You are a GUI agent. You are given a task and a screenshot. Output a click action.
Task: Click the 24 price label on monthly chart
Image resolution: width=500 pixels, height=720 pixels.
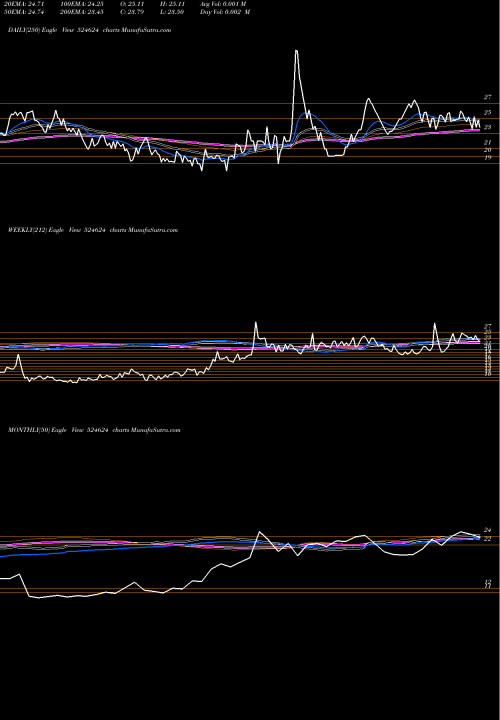tap(488, 530)
